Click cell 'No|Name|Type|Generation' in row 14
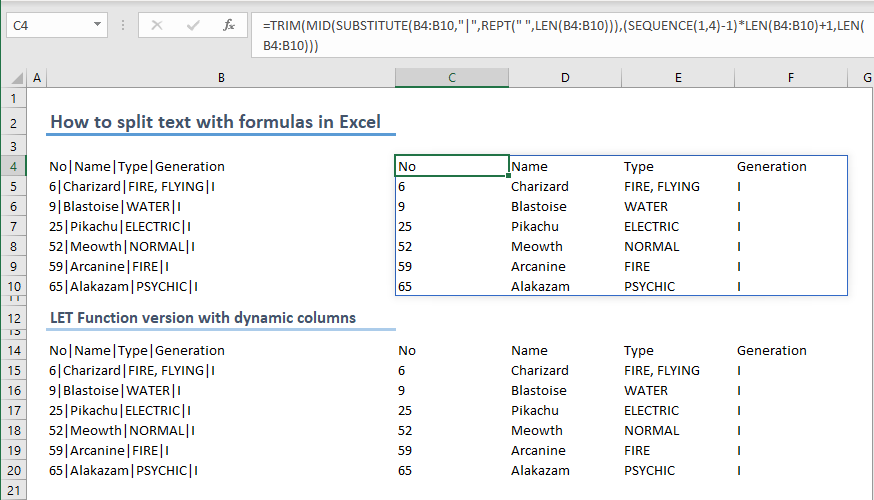874x500 pixels. coord(137,350)
